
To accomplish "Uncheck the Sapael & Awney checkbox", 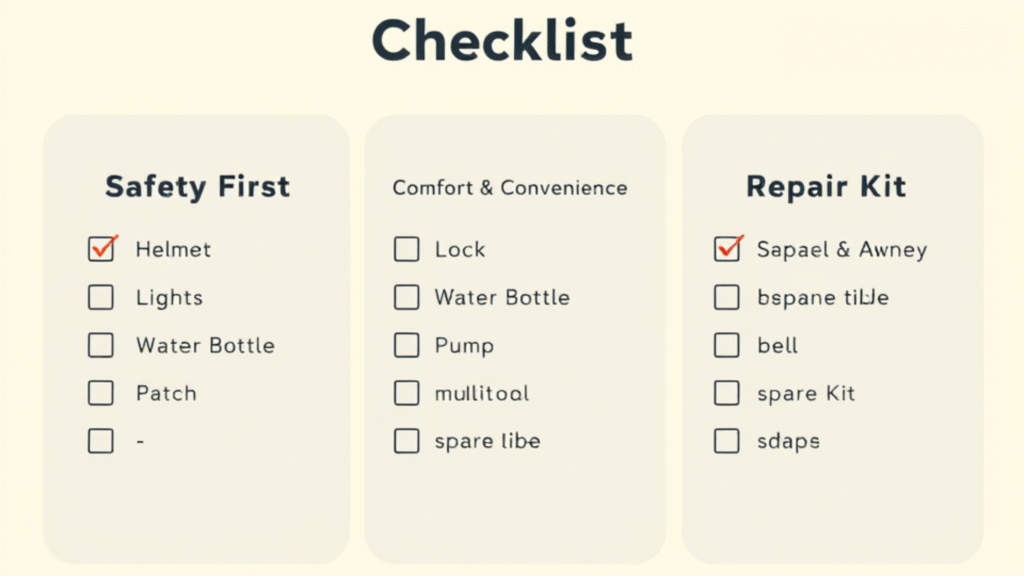I will coord(727,249).
